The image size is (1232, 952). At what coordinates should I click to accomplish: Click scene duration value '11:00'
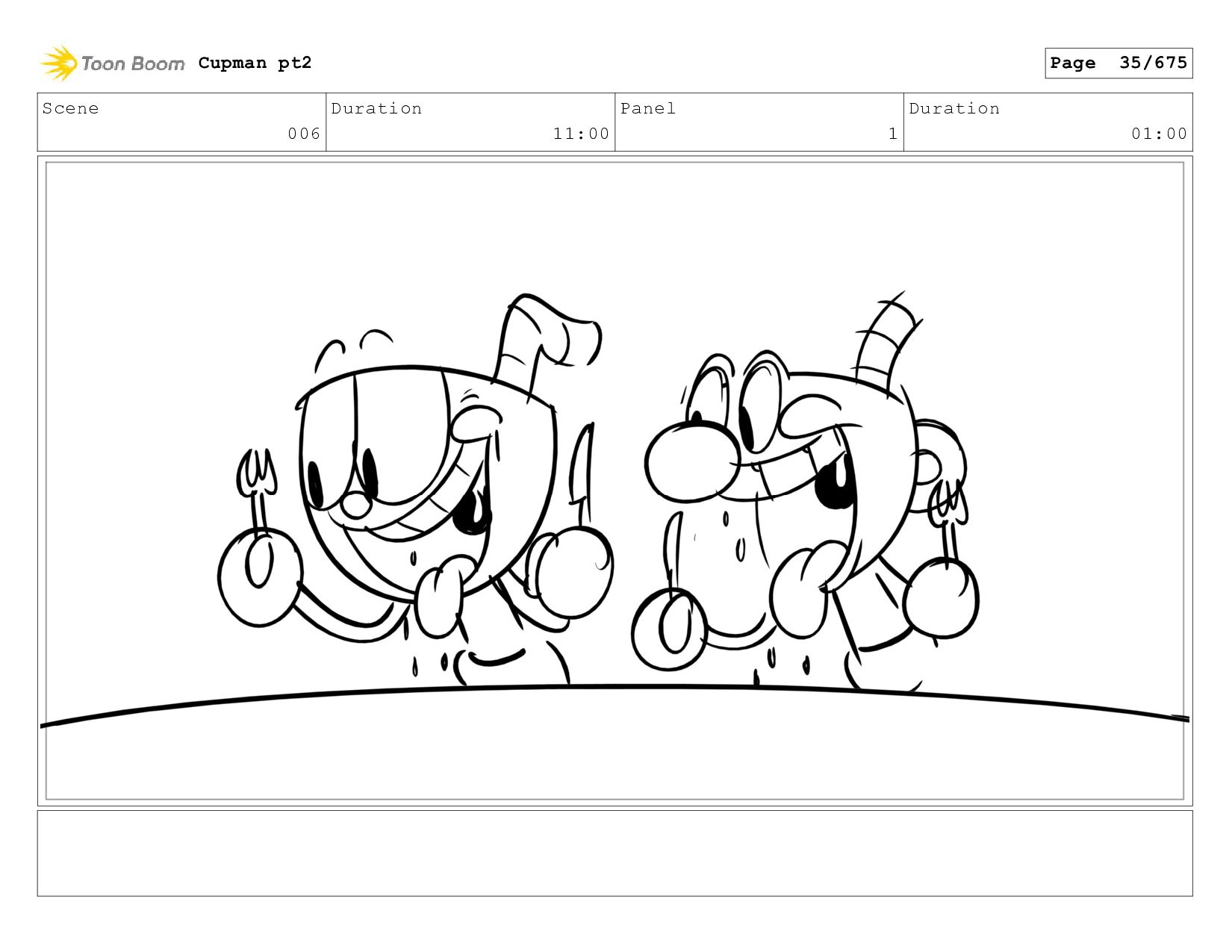[x=581, y=134]
